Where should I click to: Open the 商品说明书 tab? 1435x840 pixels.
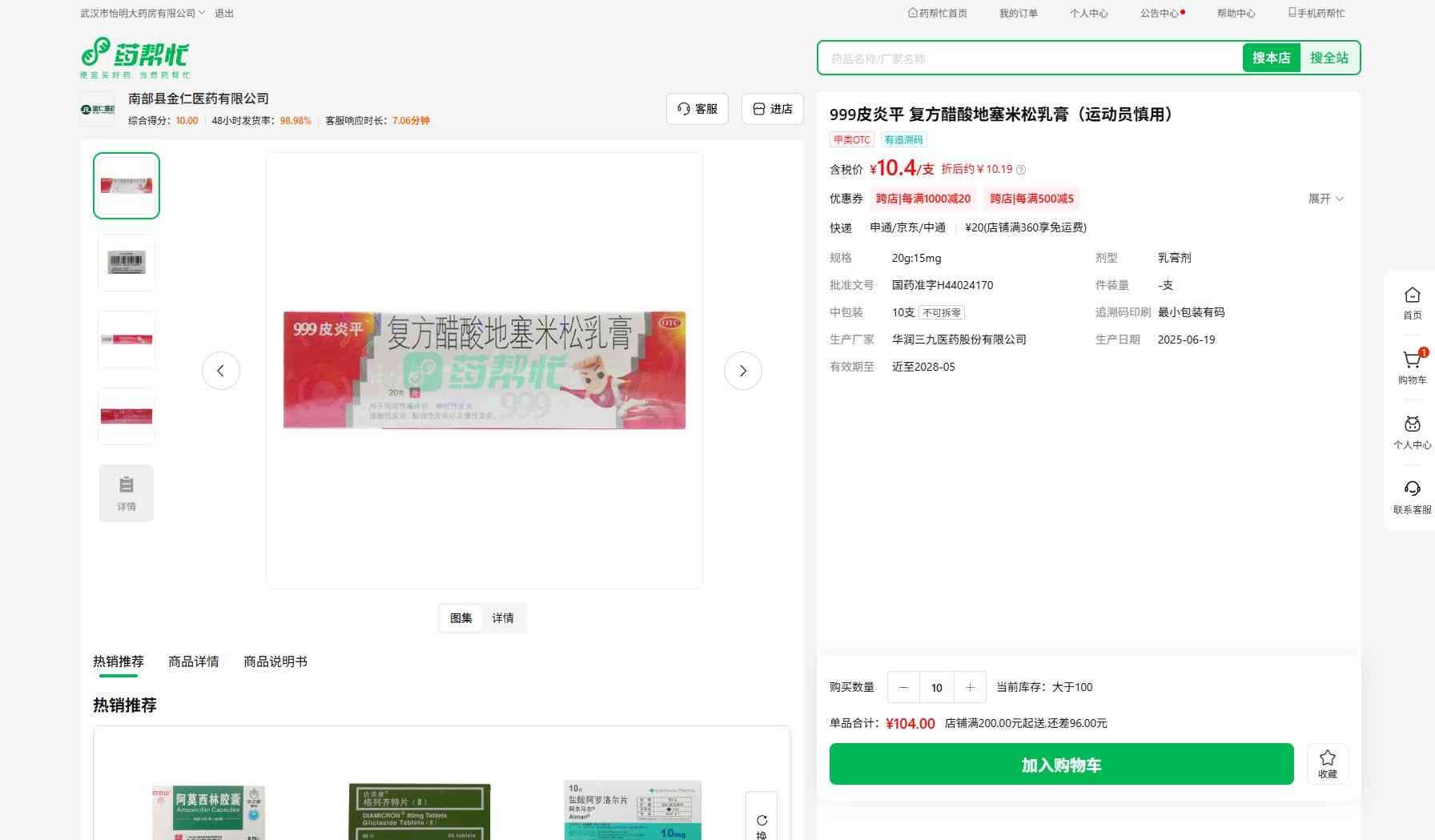tap(275, 661)
